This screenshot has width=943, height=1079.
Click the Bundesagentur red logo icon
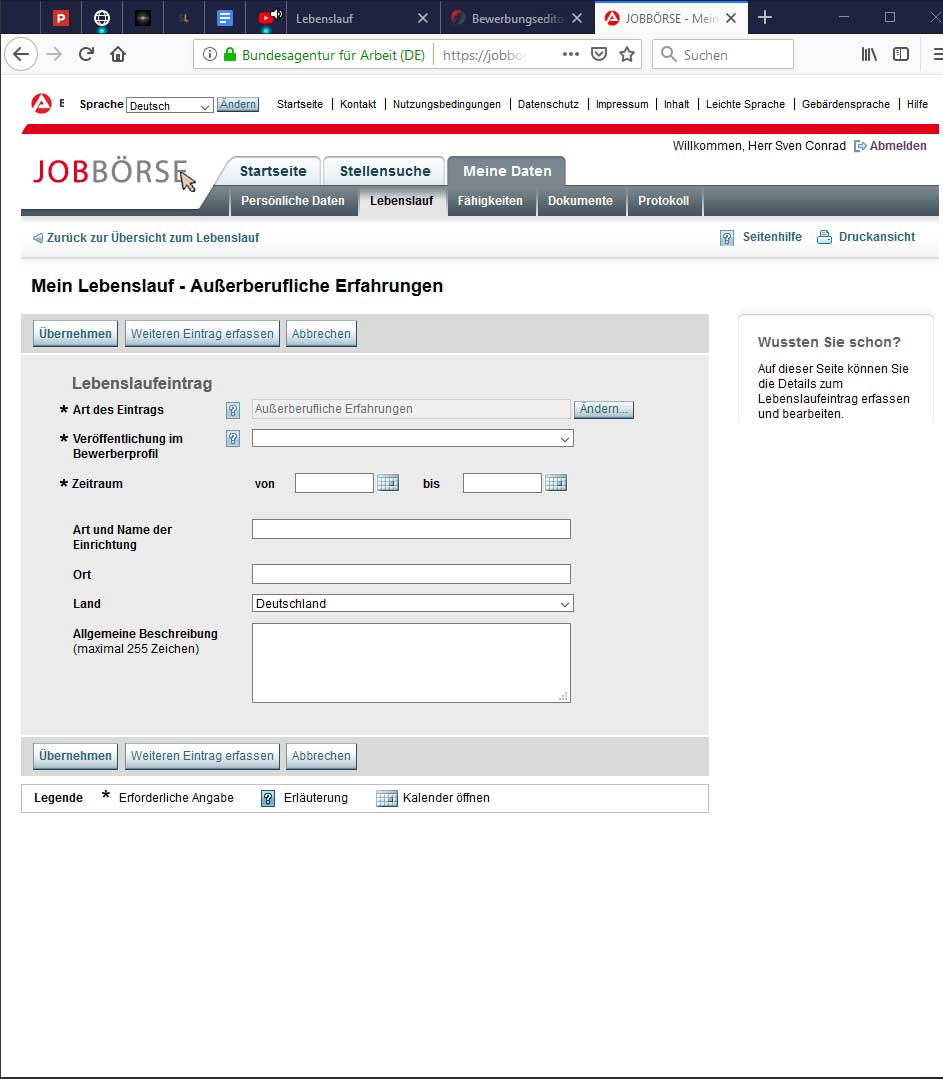41,103
